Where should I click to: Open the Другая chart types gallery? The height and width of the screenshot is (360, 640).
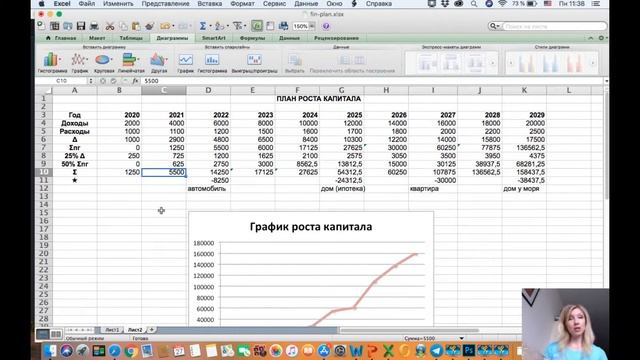coord(159,62)
